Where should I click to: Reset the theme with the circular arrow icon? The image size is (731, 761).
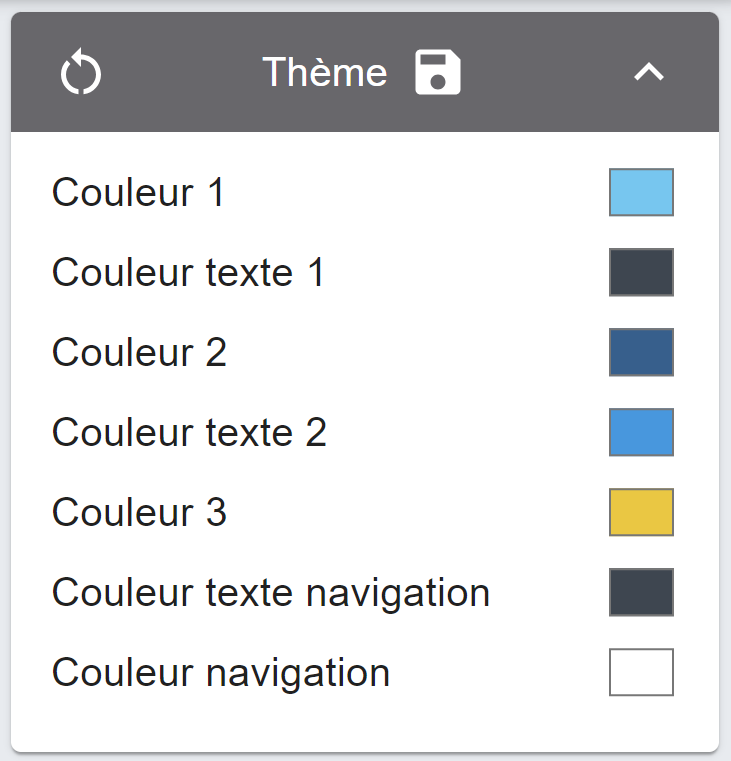click(81, 72)
